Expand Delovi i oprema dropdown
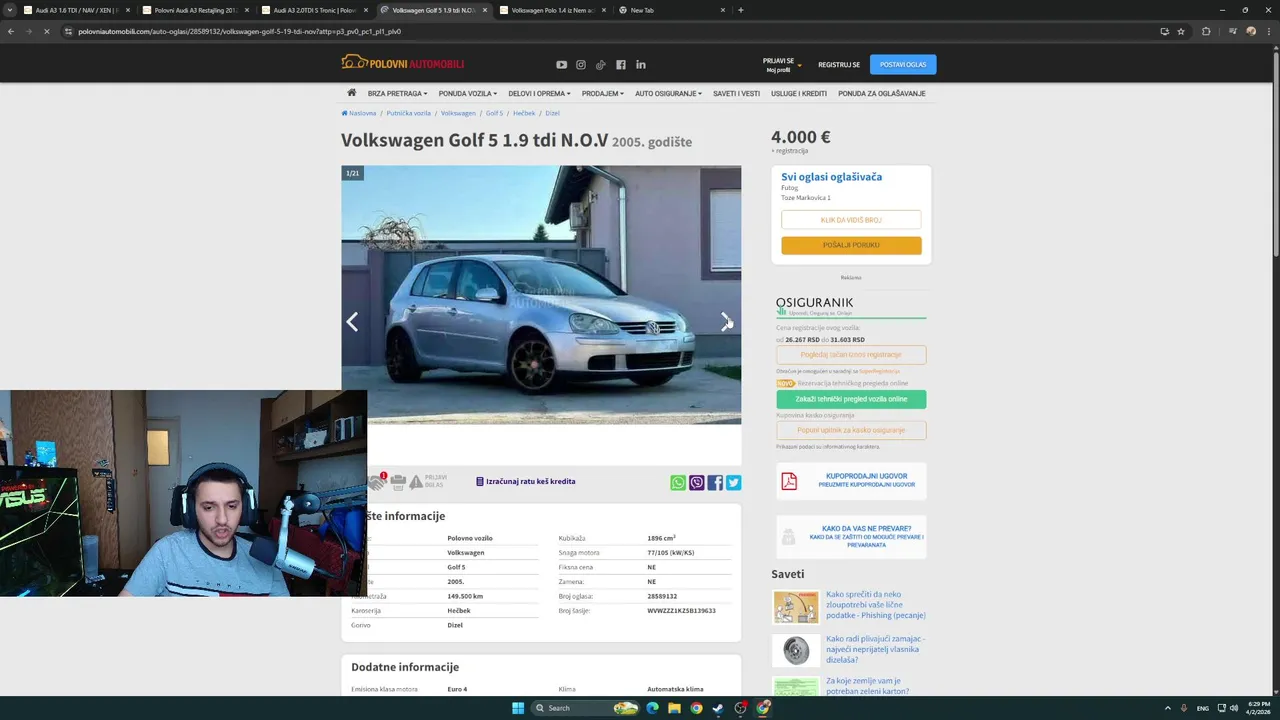The height and width of the screenshot is (720, 1280). (x=539, y=94)
